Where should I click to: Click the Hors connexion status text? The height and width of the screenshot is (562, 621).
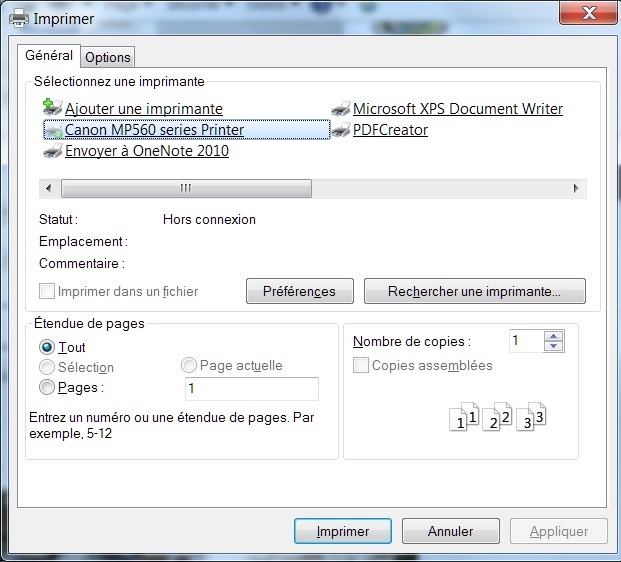[209, 219]
